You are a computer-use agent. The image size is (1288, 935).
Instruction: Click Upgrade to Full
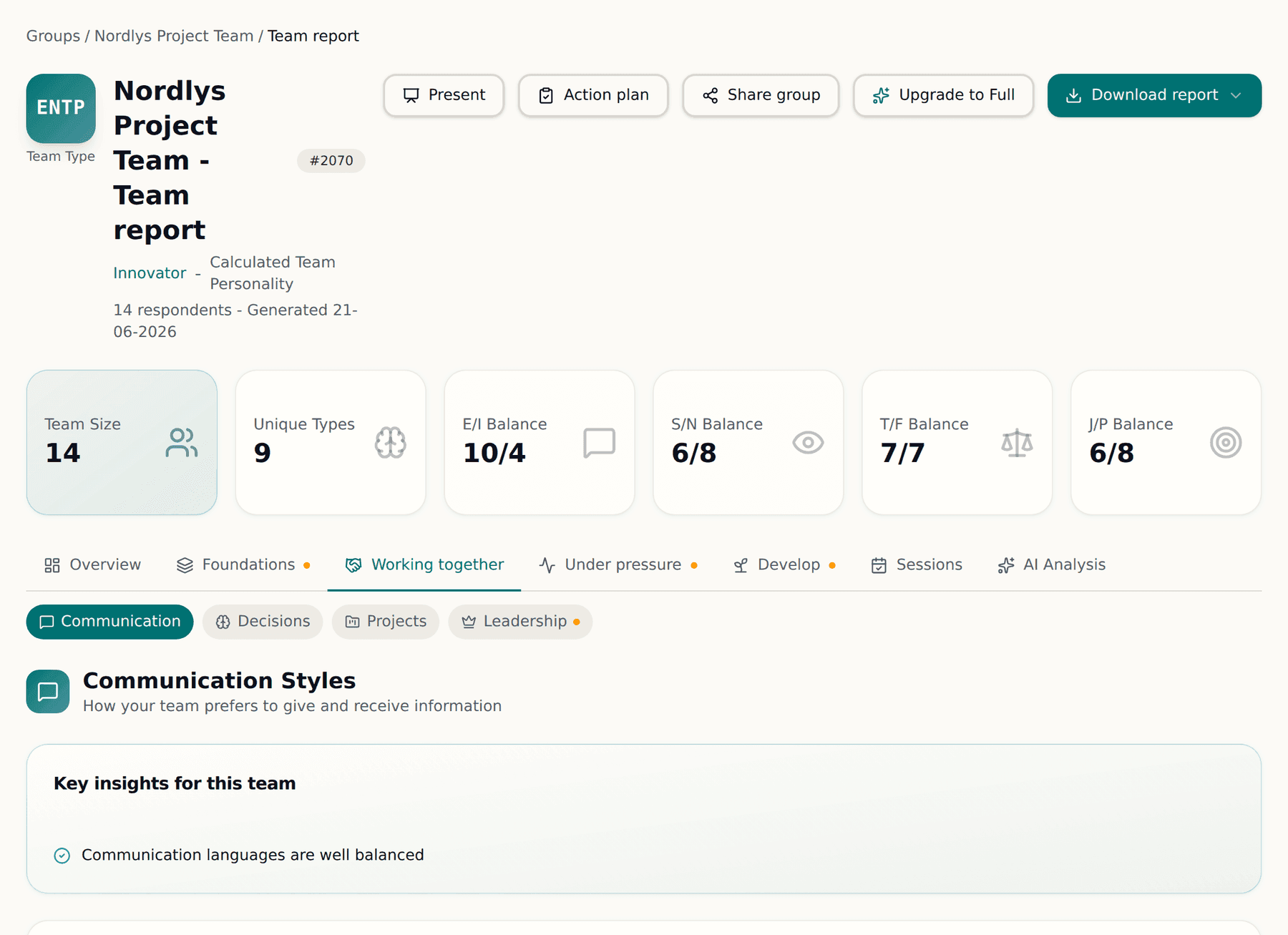tap(943, 95)
